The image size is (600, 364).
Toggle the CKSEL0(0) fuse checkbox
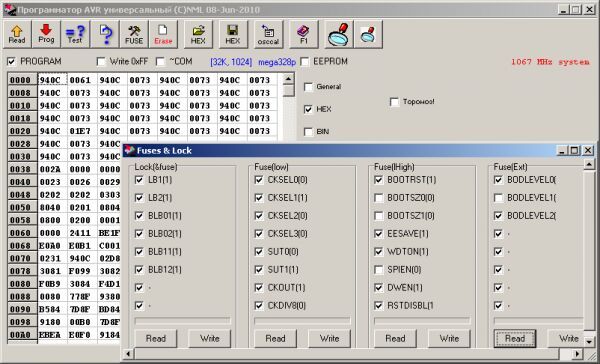coord(259,180)
